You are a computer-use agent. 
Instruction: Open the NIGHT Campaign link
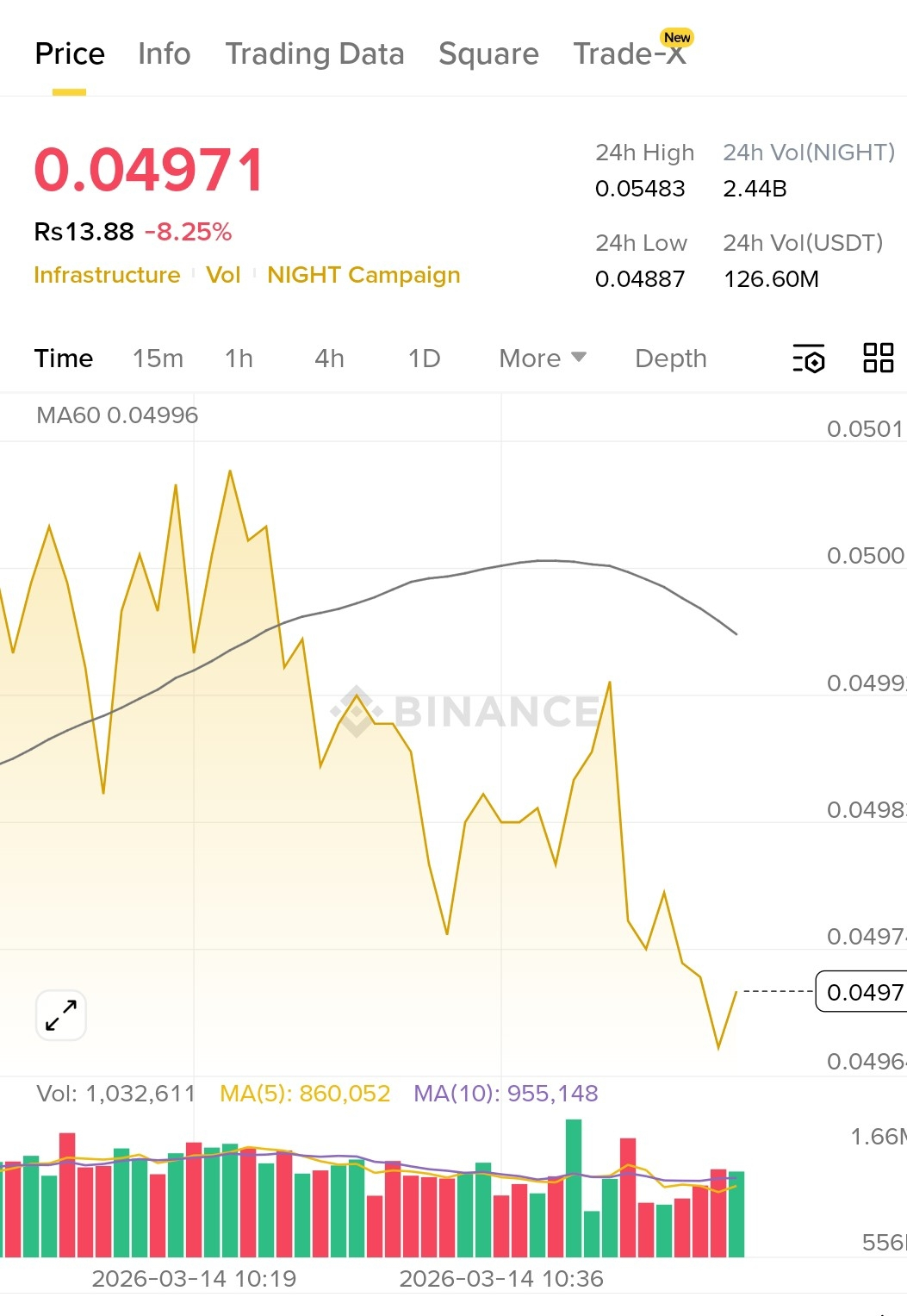click(363, 275)
